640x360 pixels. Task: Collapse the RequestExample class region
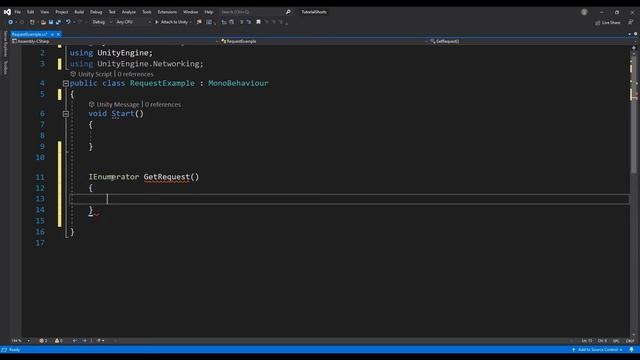coord(66,83)
